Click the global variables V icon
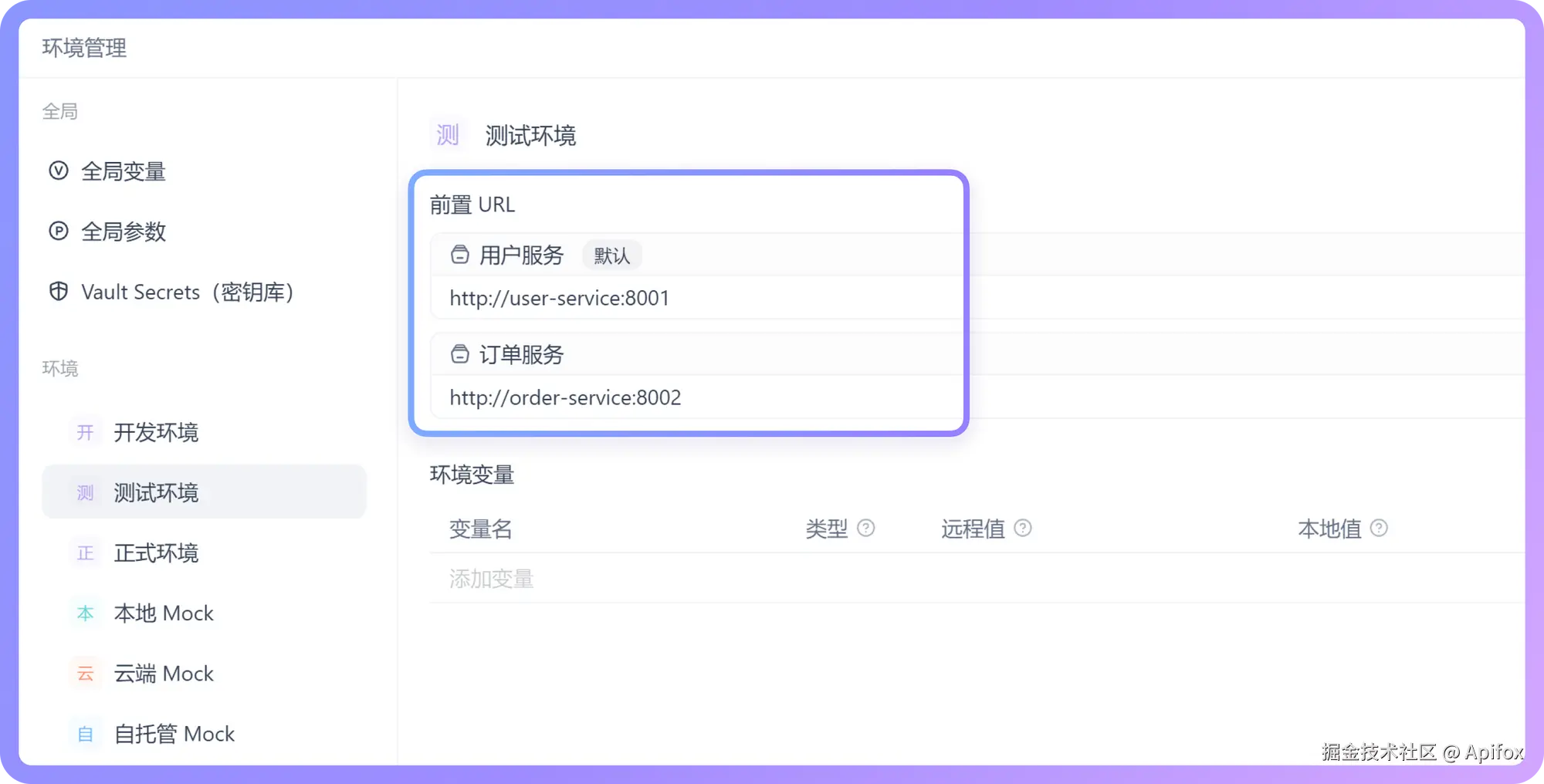The width and height of the screenshot is (1544, 784). pyautogui.click(x=59, y=171)
